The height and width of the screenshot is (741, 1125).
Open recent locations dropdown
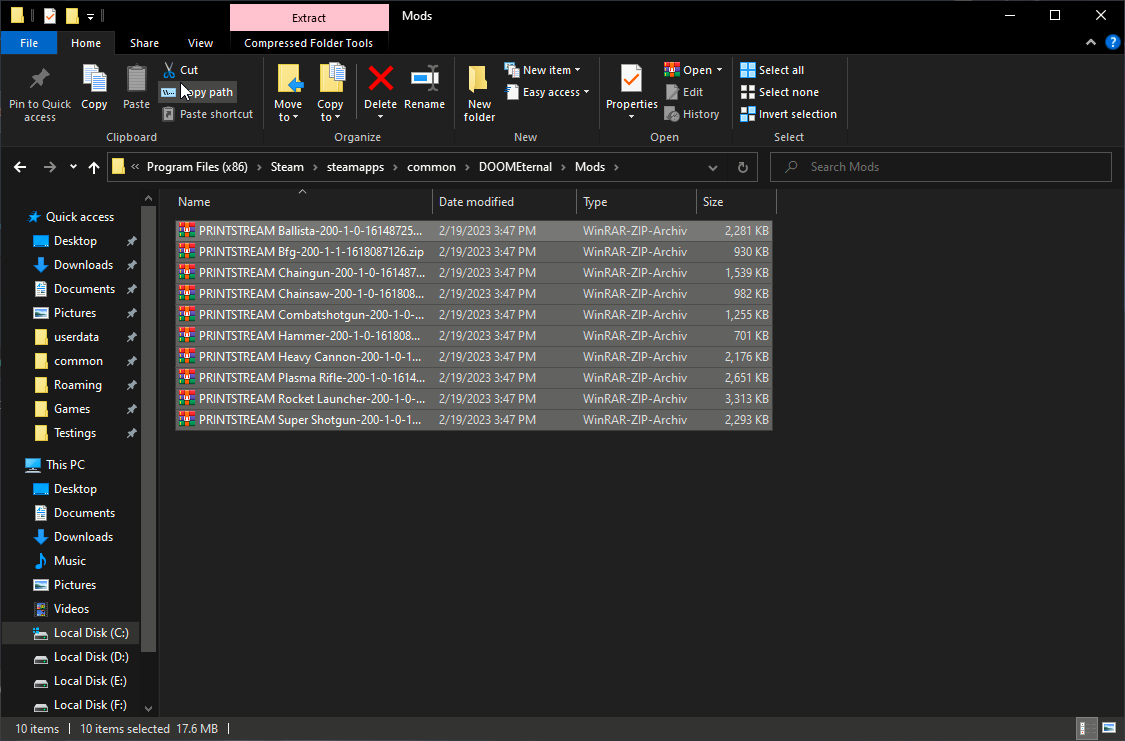click(x=73, y=167)
